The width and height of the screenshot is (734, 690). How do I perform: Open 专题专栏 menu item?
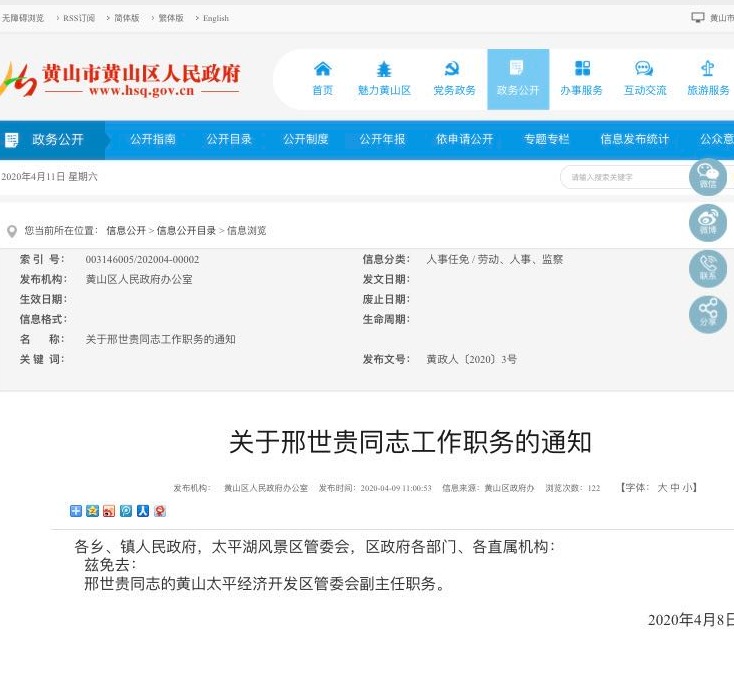pos(547,139)
